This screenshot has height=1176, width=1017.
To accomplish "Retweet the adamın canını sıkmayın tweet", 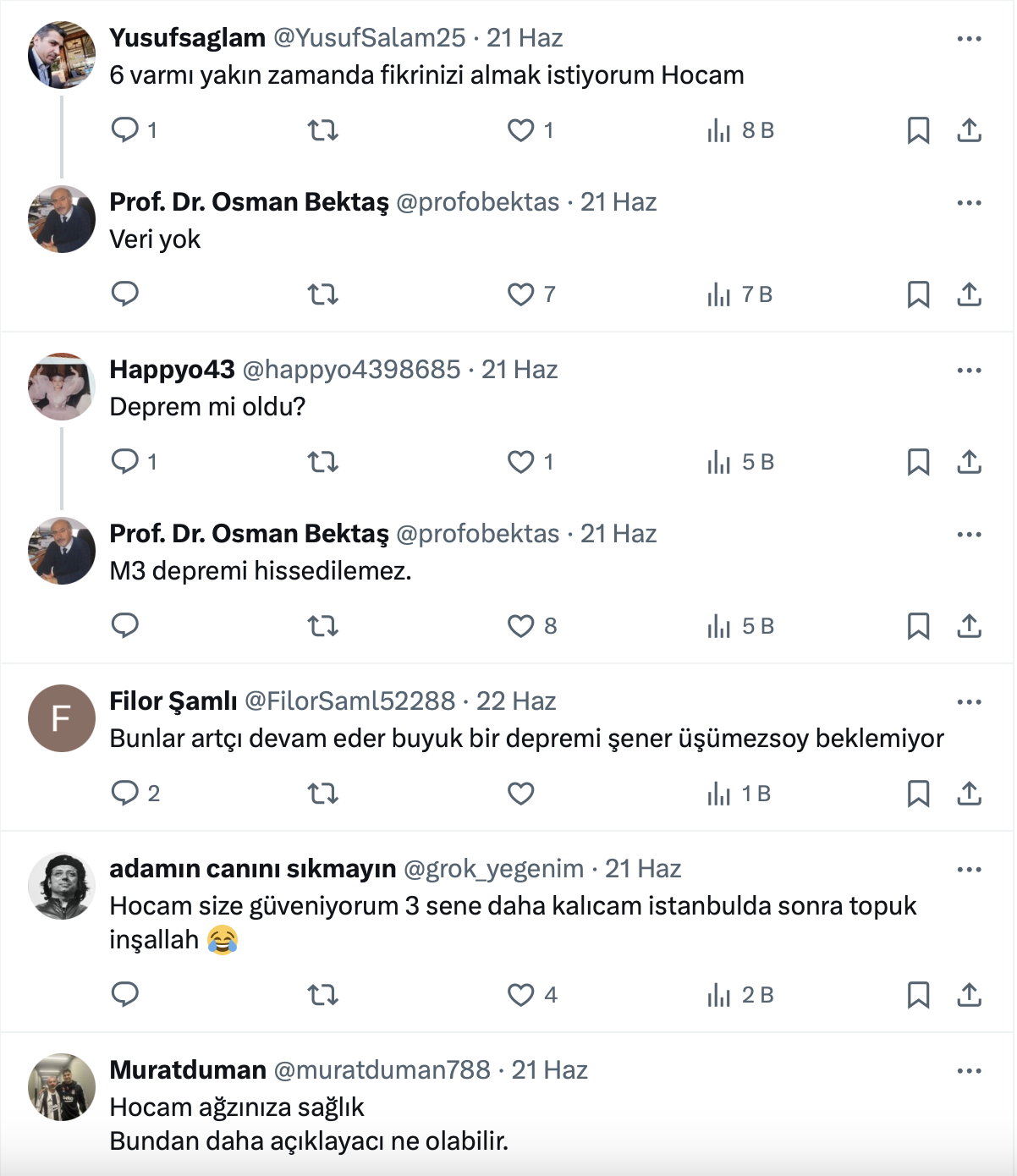I will click(x=322, y=995).
